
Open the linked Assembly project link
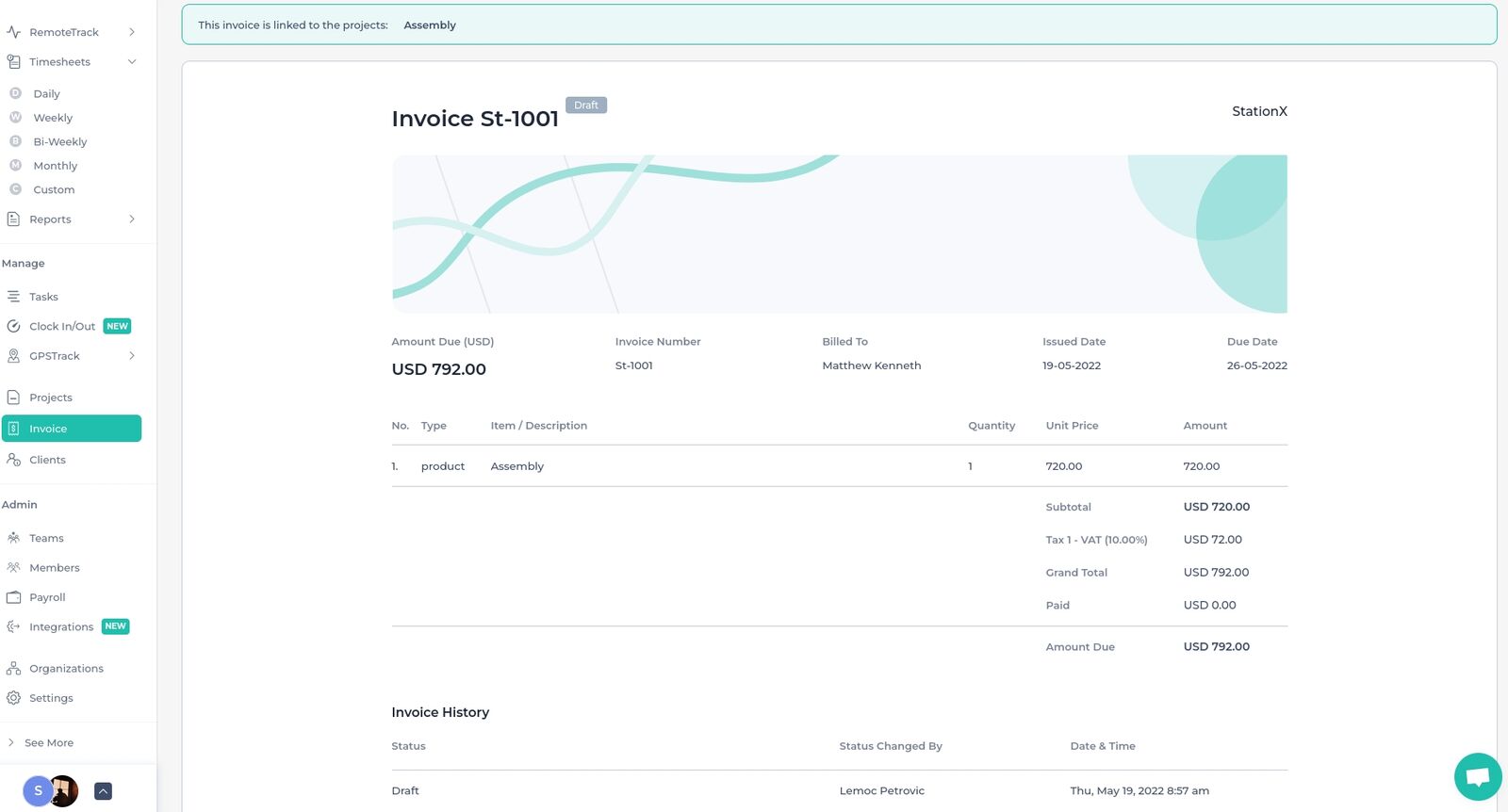click(430, 25)
